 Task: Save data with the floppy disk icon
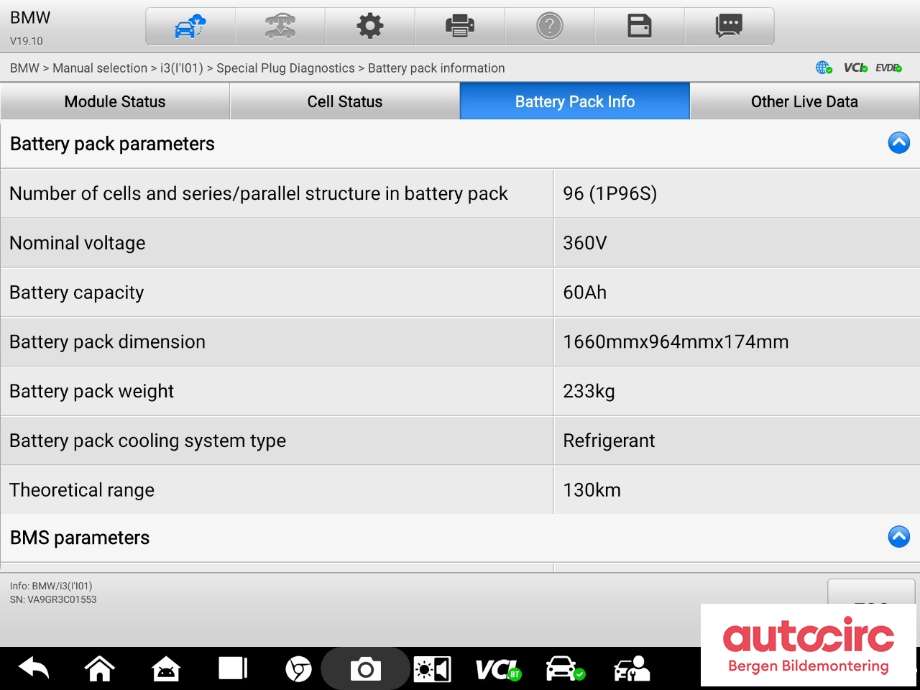(640, 26)
